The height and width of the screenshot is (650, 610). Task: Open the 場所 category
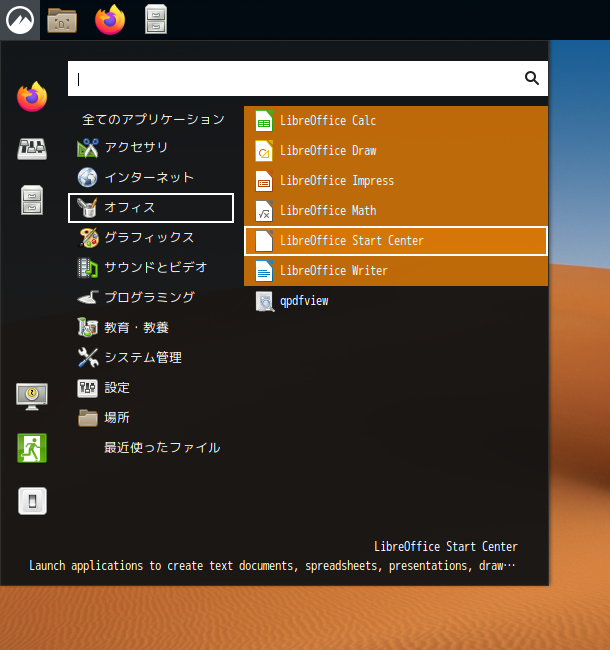[151, 417]
